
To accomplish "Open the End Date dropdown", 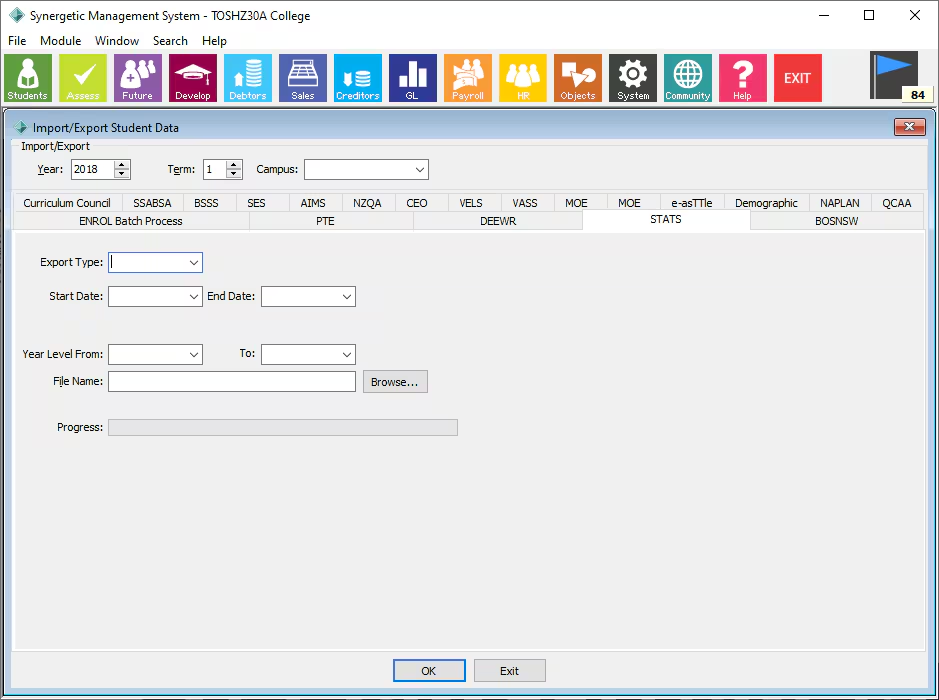I will pyautogui.click(x=347, y=296).
